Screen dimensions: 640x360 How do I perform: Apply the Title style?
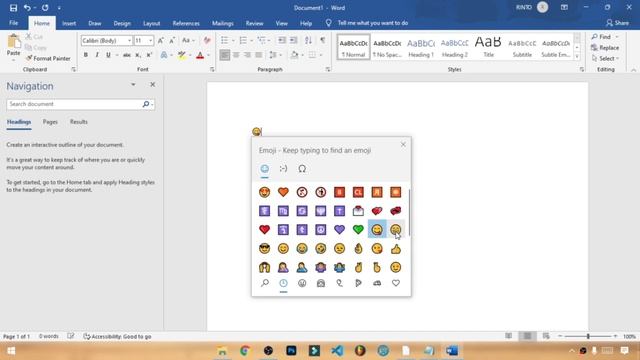488,47
